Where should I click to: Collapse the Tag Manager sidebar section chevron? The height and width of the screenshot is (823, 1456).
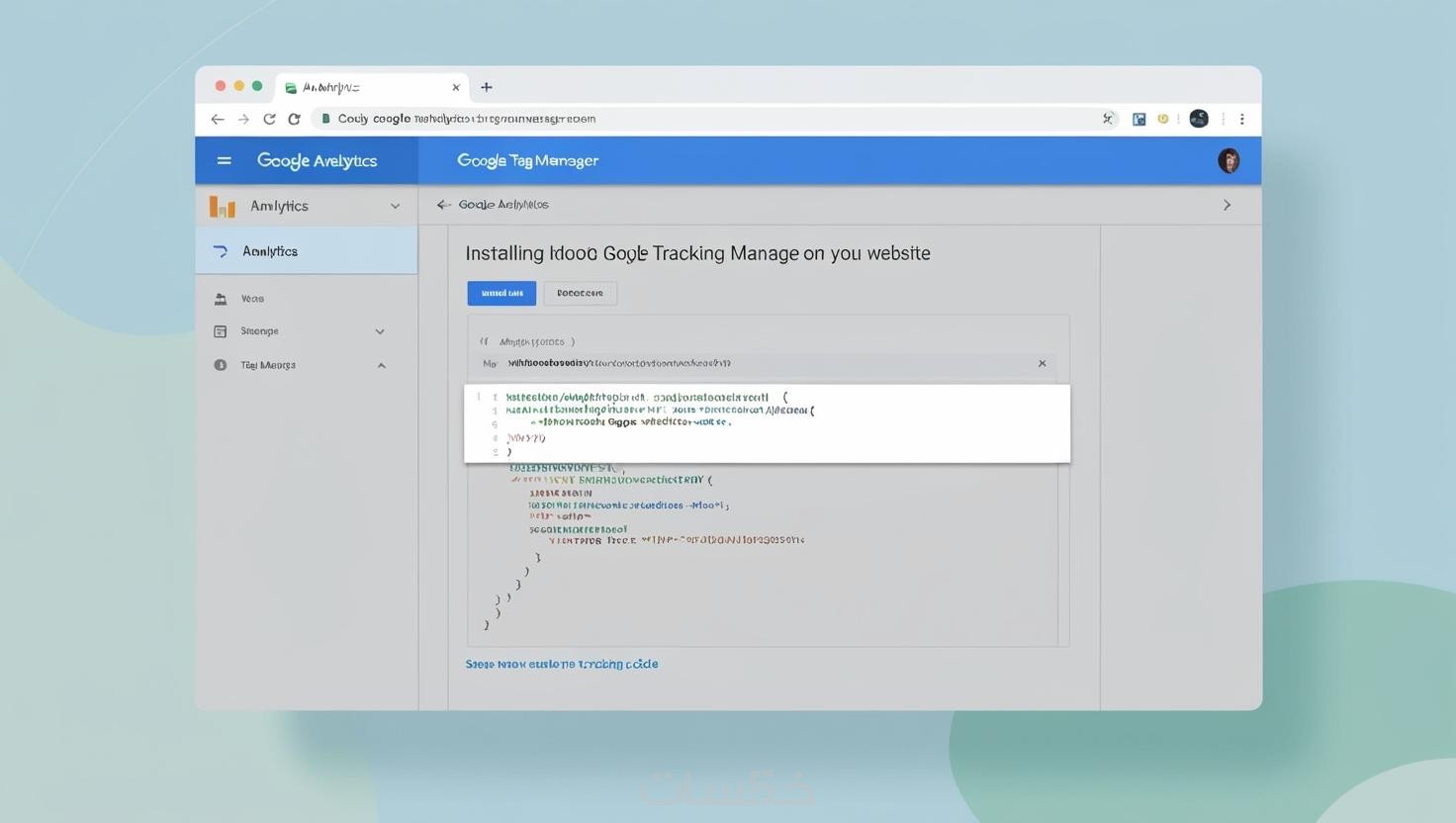point(381,365)
